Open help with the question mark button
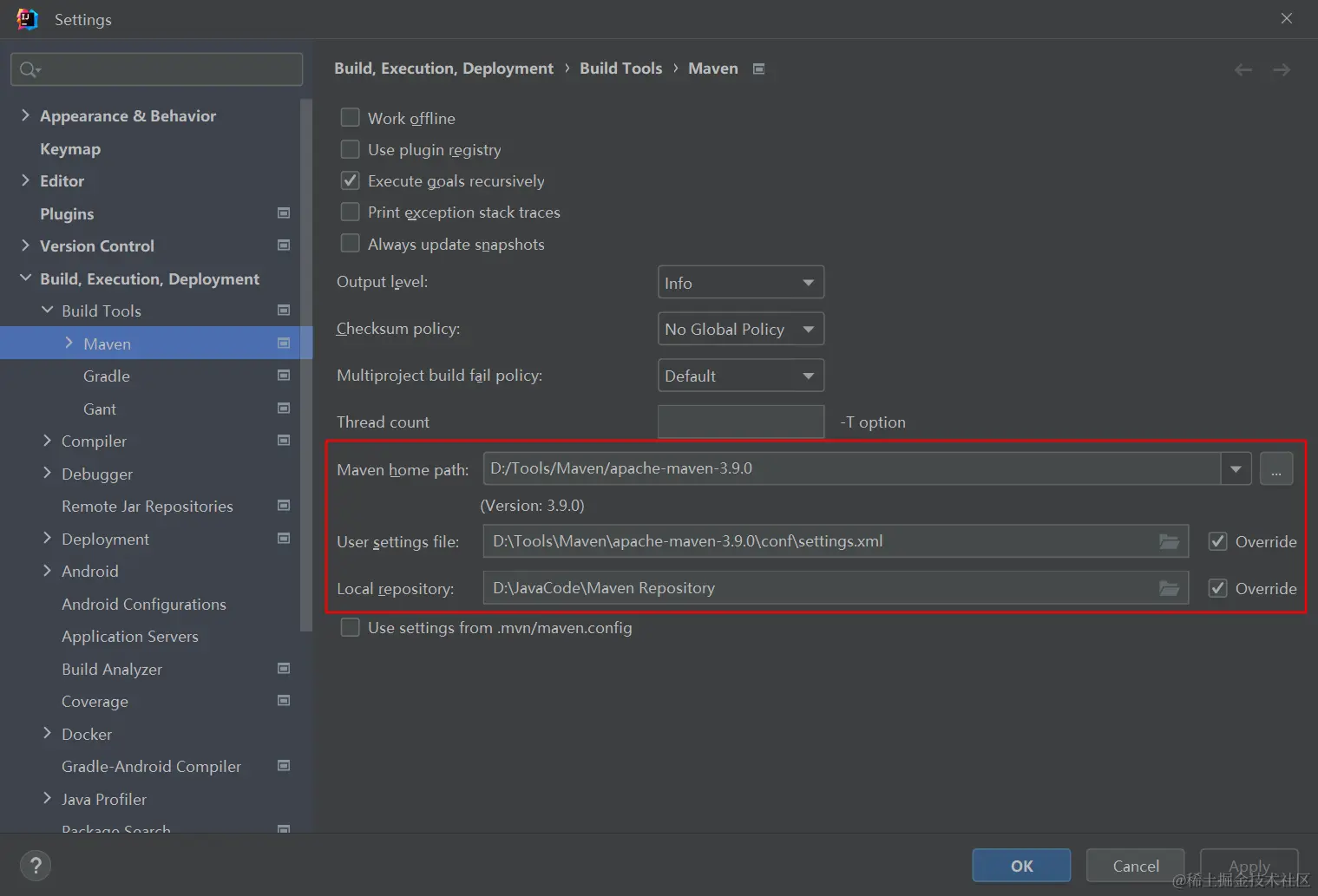 pyautogui.click(x=36, y=866)
